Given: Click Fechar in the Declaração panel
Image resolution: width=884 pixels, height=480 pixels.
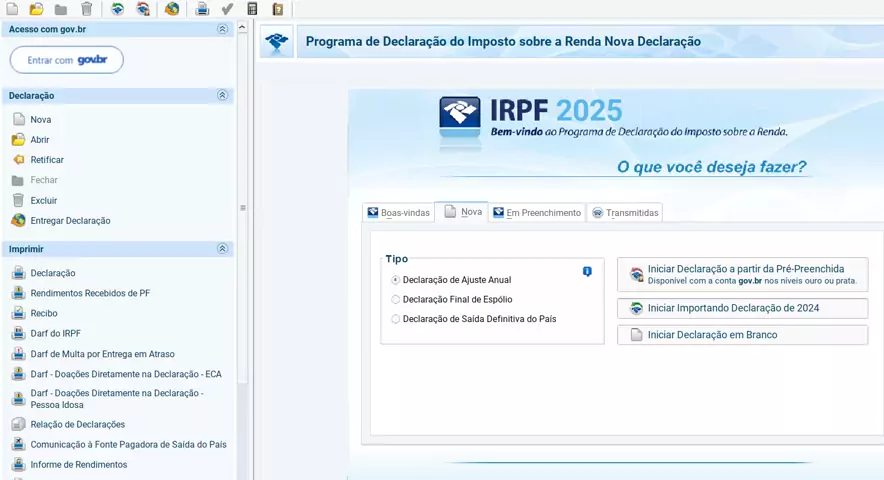Looking at the screenshot, I should click(44, 180).
